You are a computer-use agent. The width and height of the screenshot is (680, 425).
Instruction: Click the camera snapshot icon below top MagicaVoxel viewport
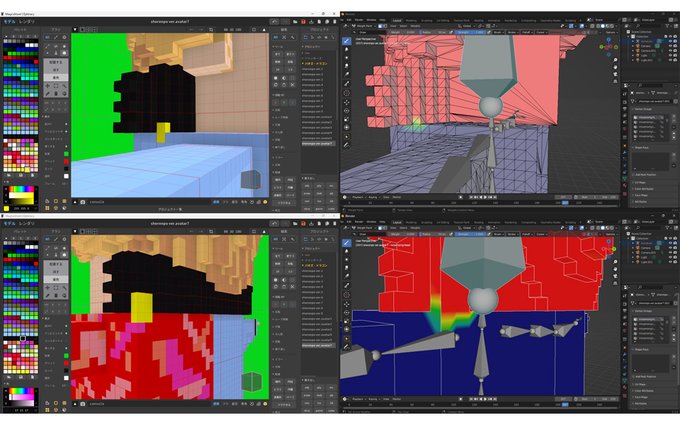82,202
